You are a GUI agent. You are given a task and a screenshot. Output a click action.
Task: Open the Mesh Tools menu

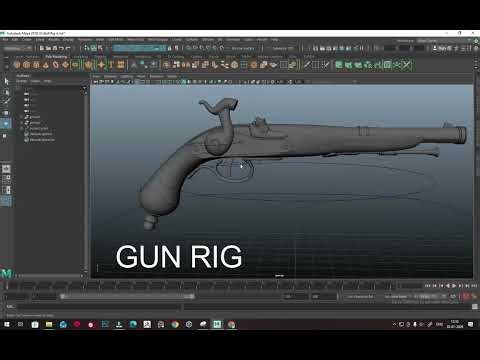[x=135, y=40]
